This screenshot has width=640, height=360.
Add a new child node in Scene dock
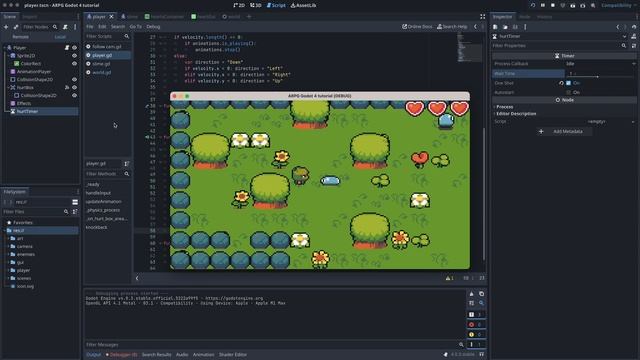point(6,27)
